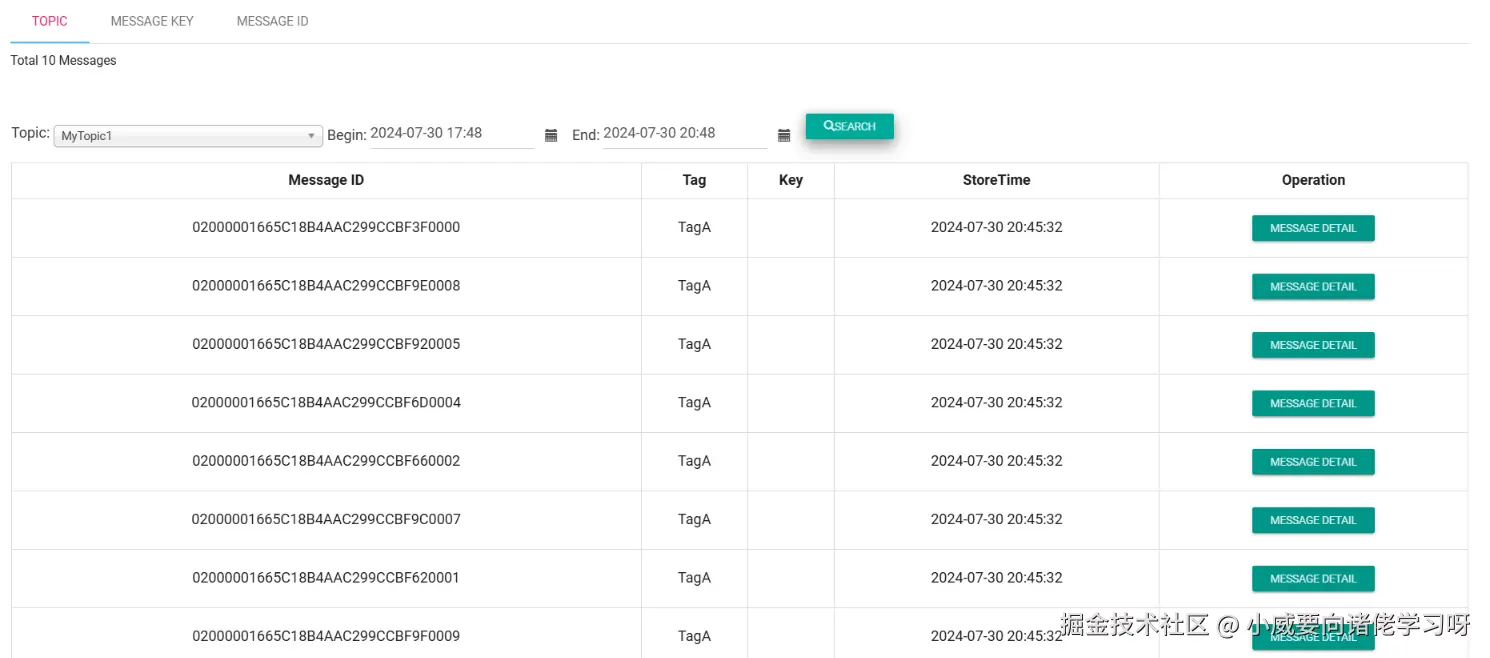The image size is (1490, 658).
Task: Click into the Begin date input field
Action: point(451,133)
